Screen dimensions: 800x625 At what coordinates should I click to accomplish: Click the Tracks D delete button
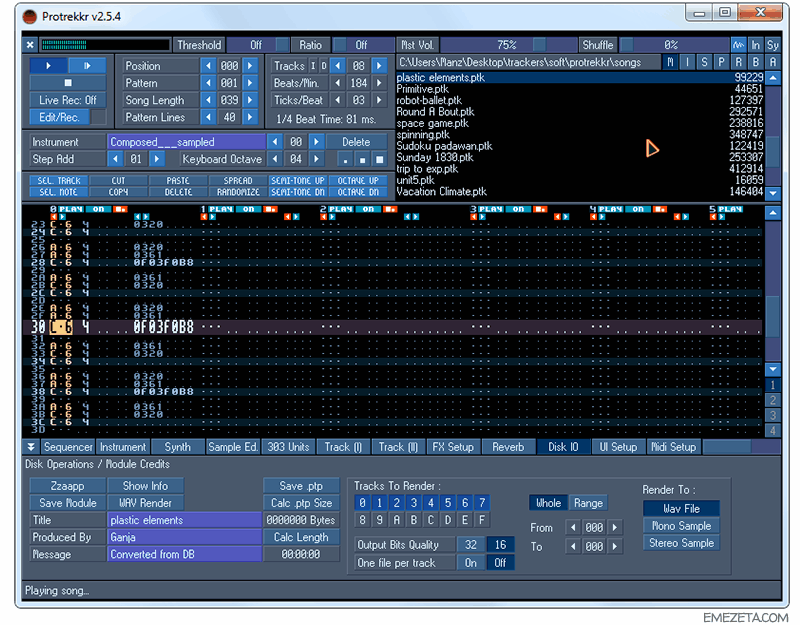323,66
